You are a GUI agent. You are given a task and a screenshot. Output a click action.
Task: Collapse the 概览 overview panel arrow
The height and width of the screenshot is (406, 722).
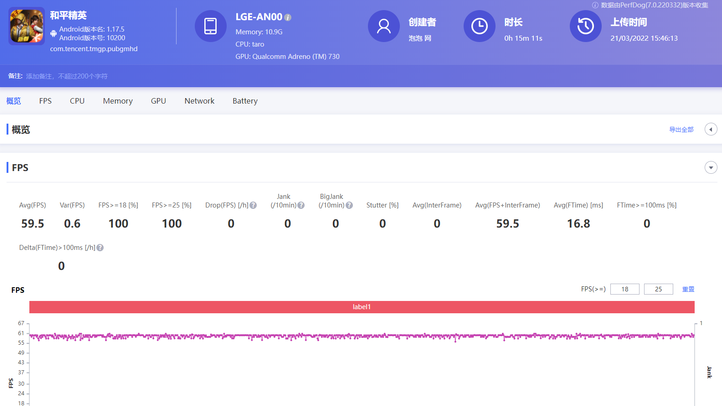click(x=711, y=129)
